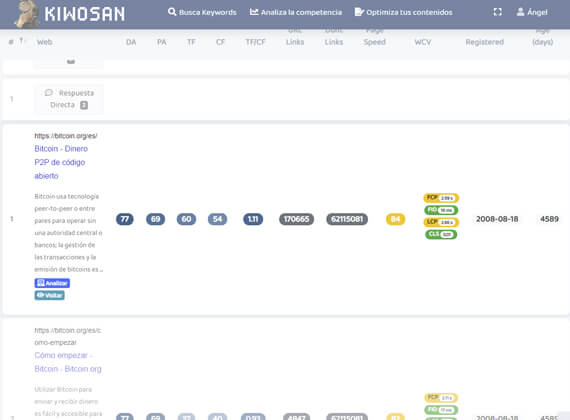The width and height of the screenshot is (570, 420).
Task: Open Cómo empezar - Bitcoin link
Action: pyautogui.click(x=68, y=362)
